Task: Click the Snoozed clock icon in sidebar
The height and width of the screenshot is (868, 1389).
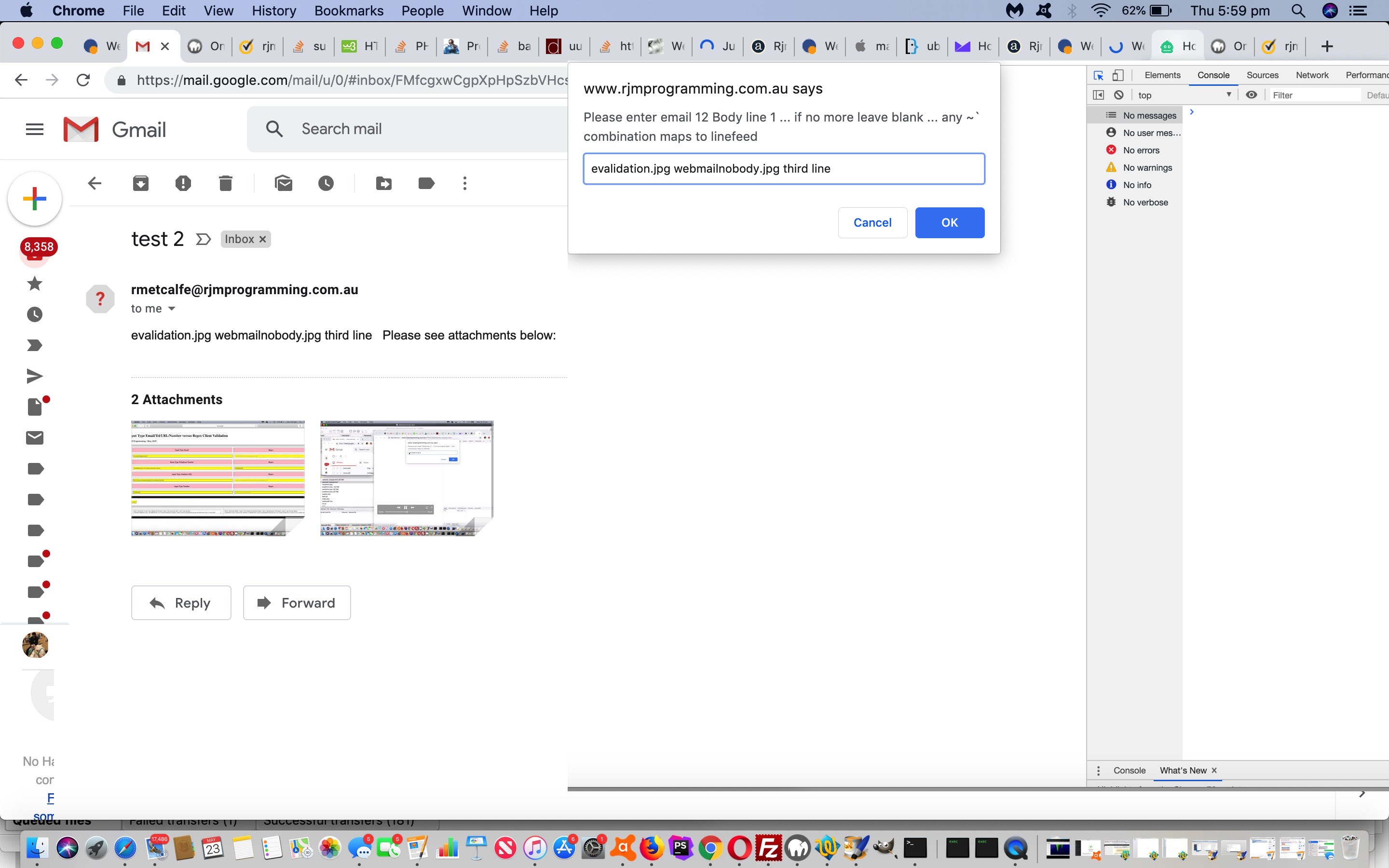Action: [x=35, y=314]
